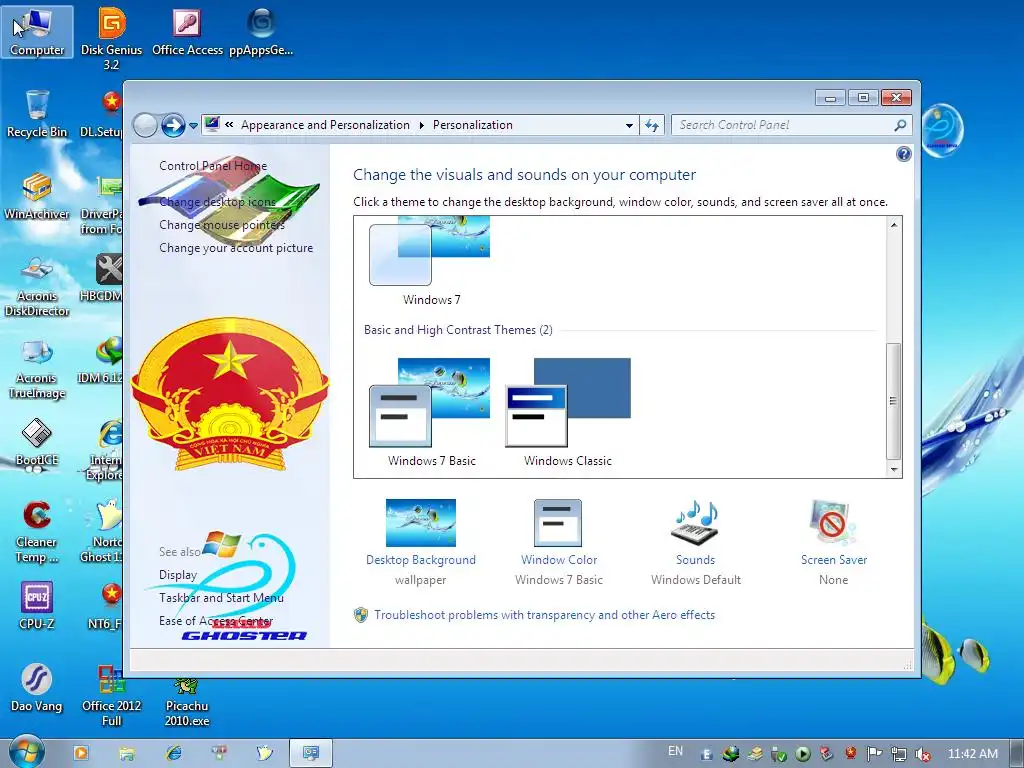Expand the breadcrumb double-chevron at address start

click(x=229, y=125)
